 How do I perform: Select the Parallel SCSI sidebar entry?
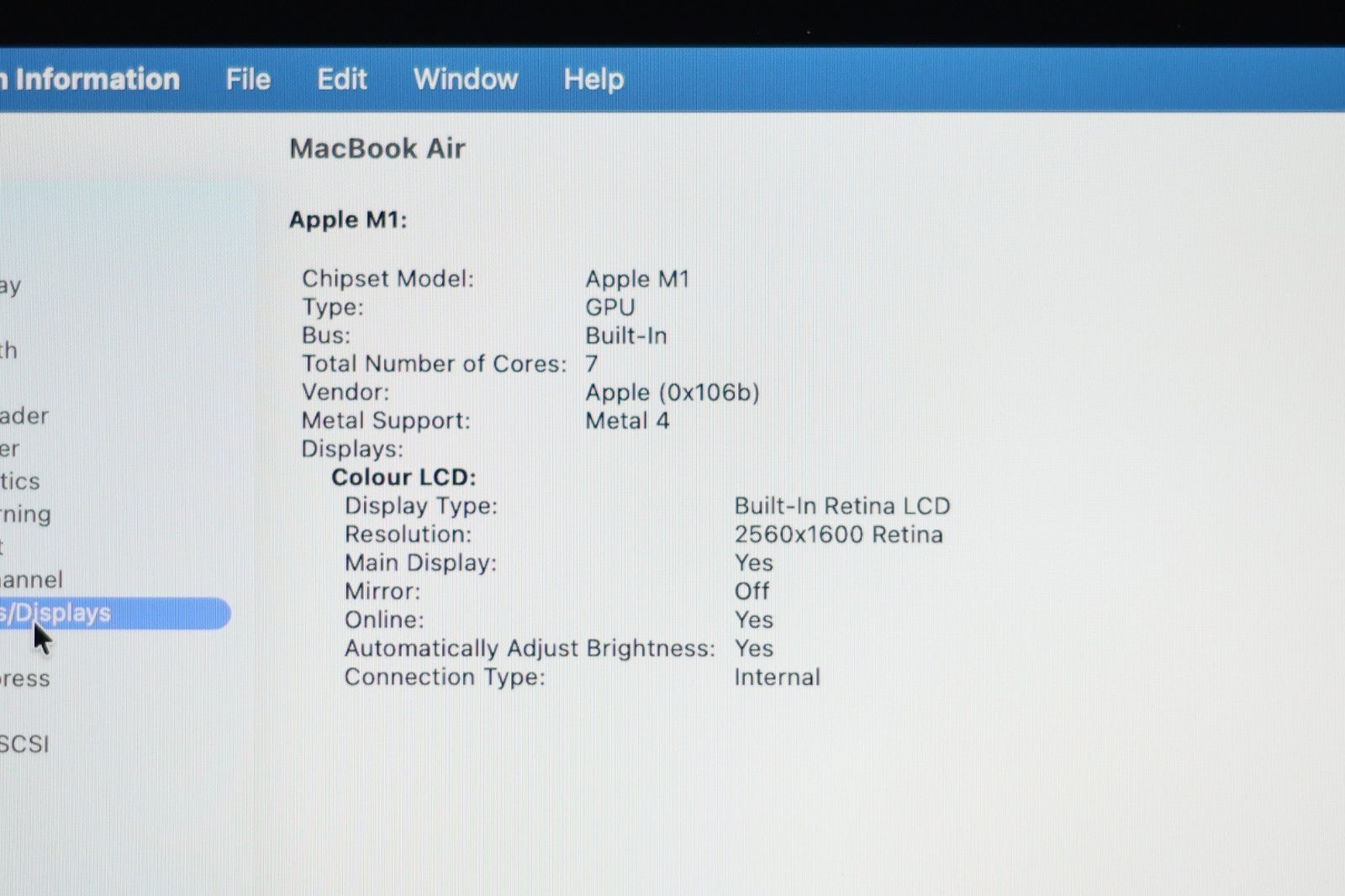[x=24, y=744]
